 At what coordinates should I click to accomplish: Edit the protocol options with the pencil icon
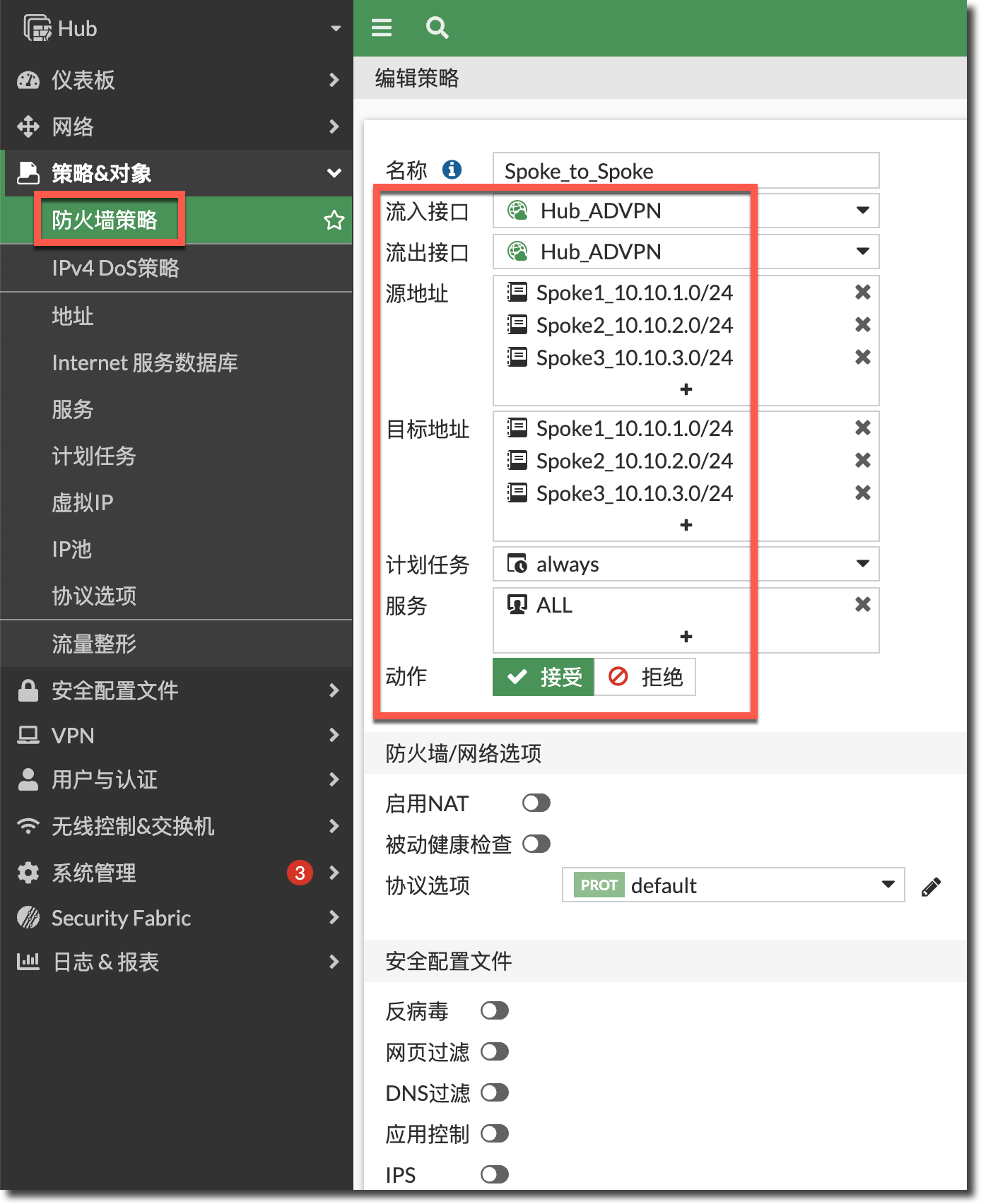click(931, 887)
